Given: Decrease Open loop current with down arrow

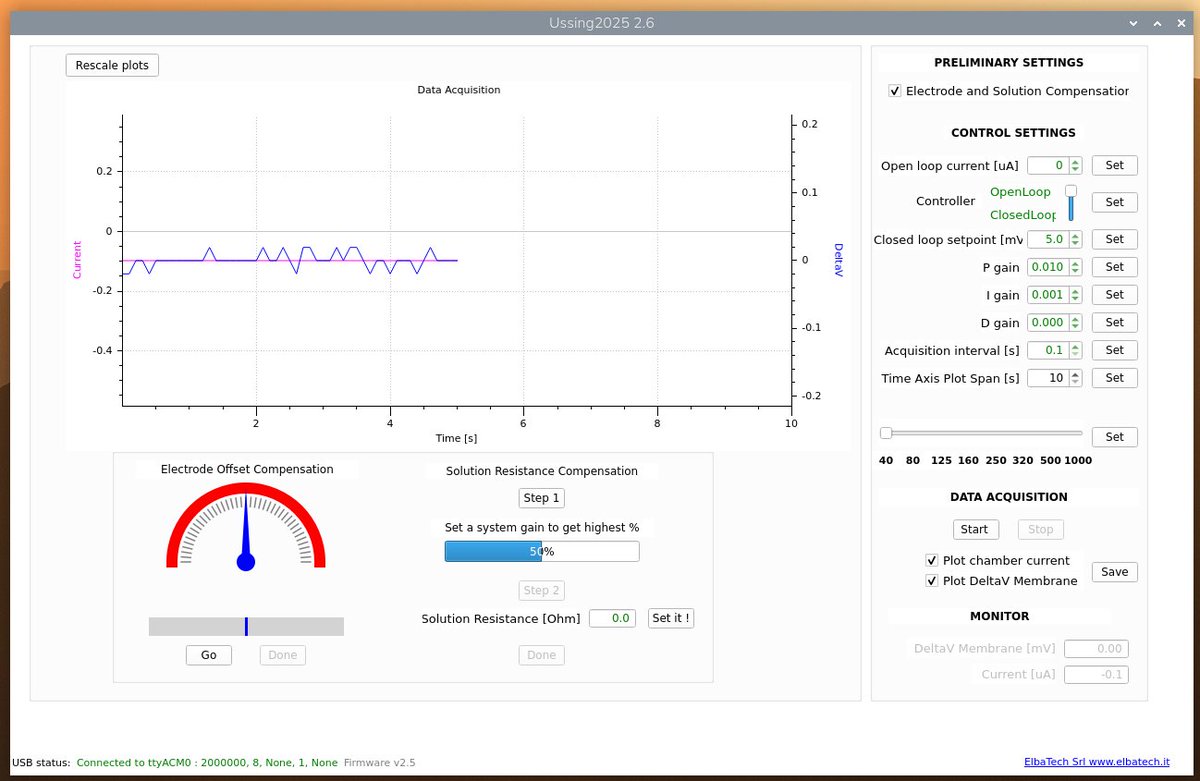Looking at the screenshot, I should click(1075, 170).
